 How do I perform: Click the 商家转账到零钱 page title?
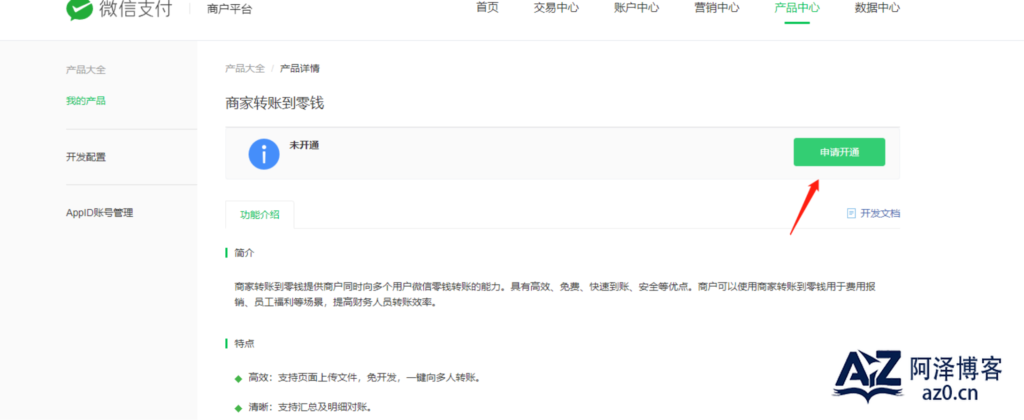[x=275, y=103]
